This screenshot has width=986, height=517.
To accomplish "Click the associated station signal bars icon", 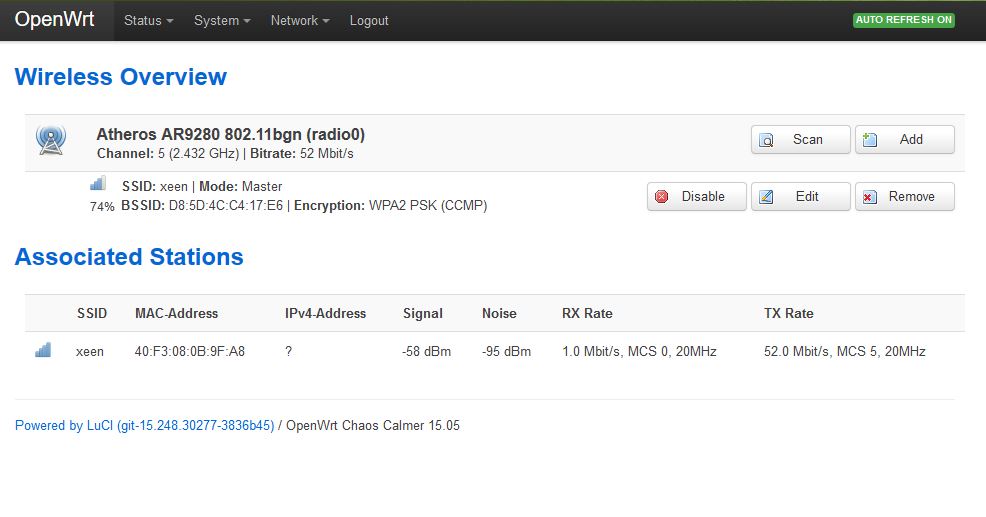I will coord(43,350).
